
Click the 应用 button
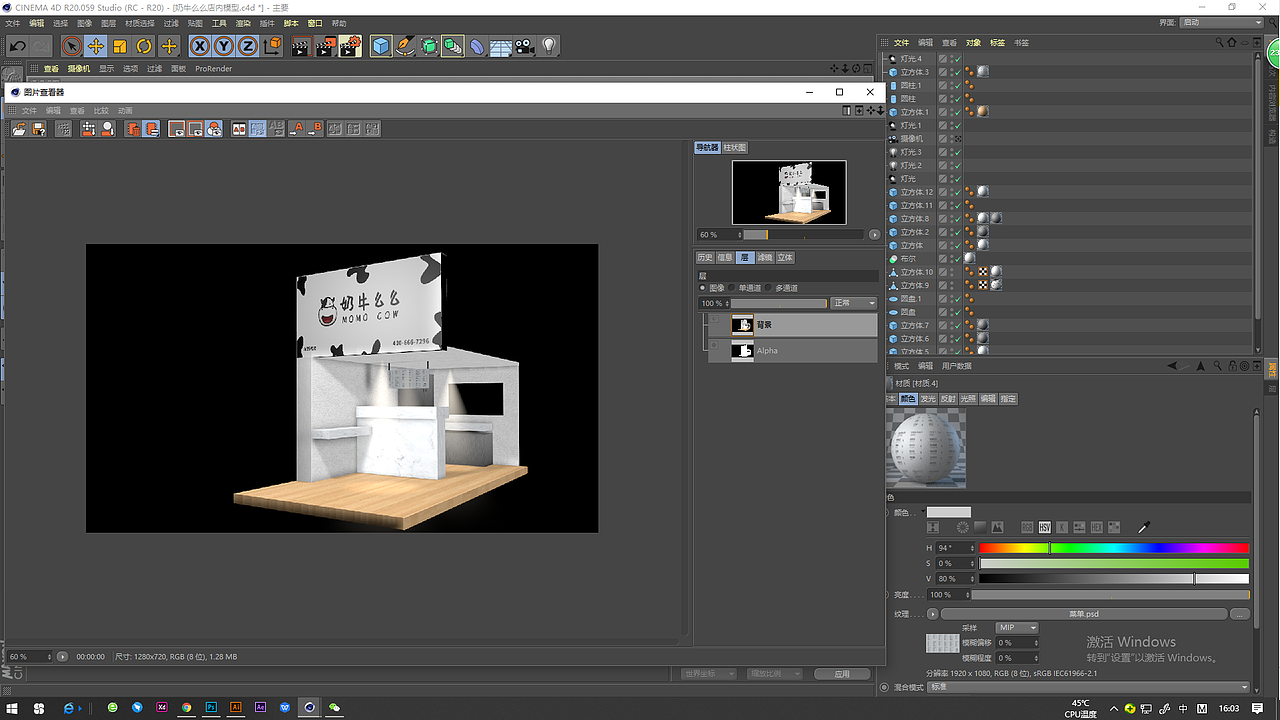click(841, 674)
